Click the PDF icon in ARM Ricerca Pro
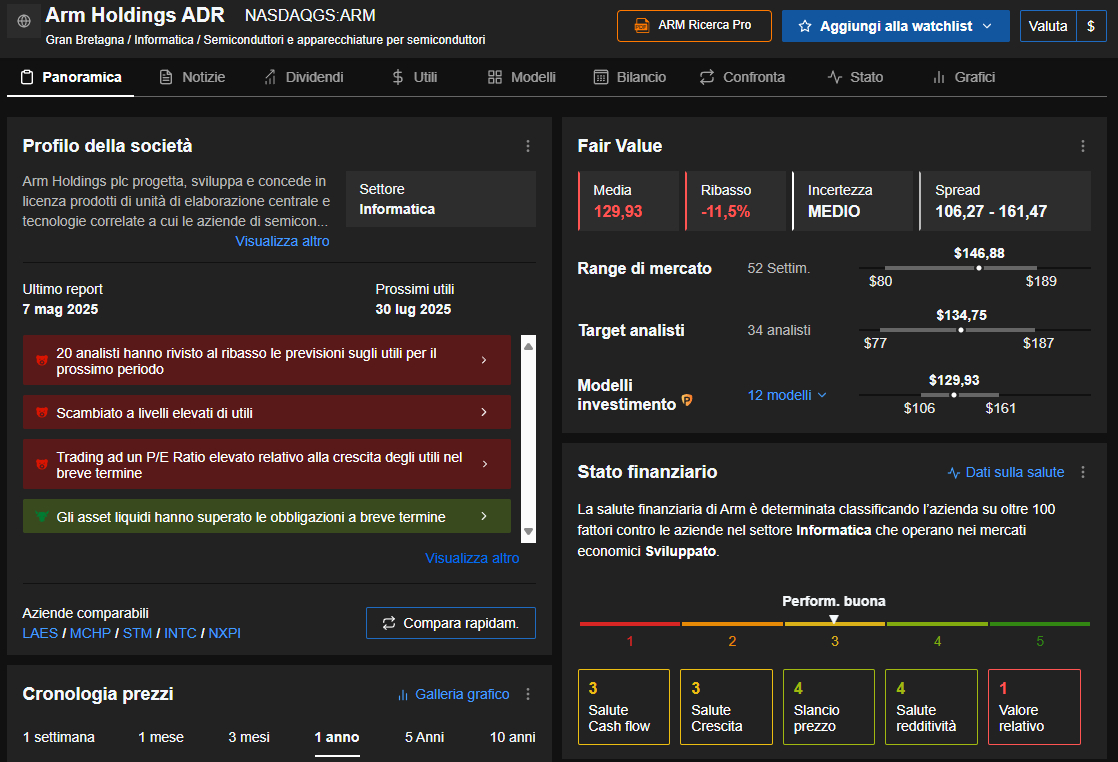The height and width of the screenshot is (762, 1118). click(x=642, y=26)
